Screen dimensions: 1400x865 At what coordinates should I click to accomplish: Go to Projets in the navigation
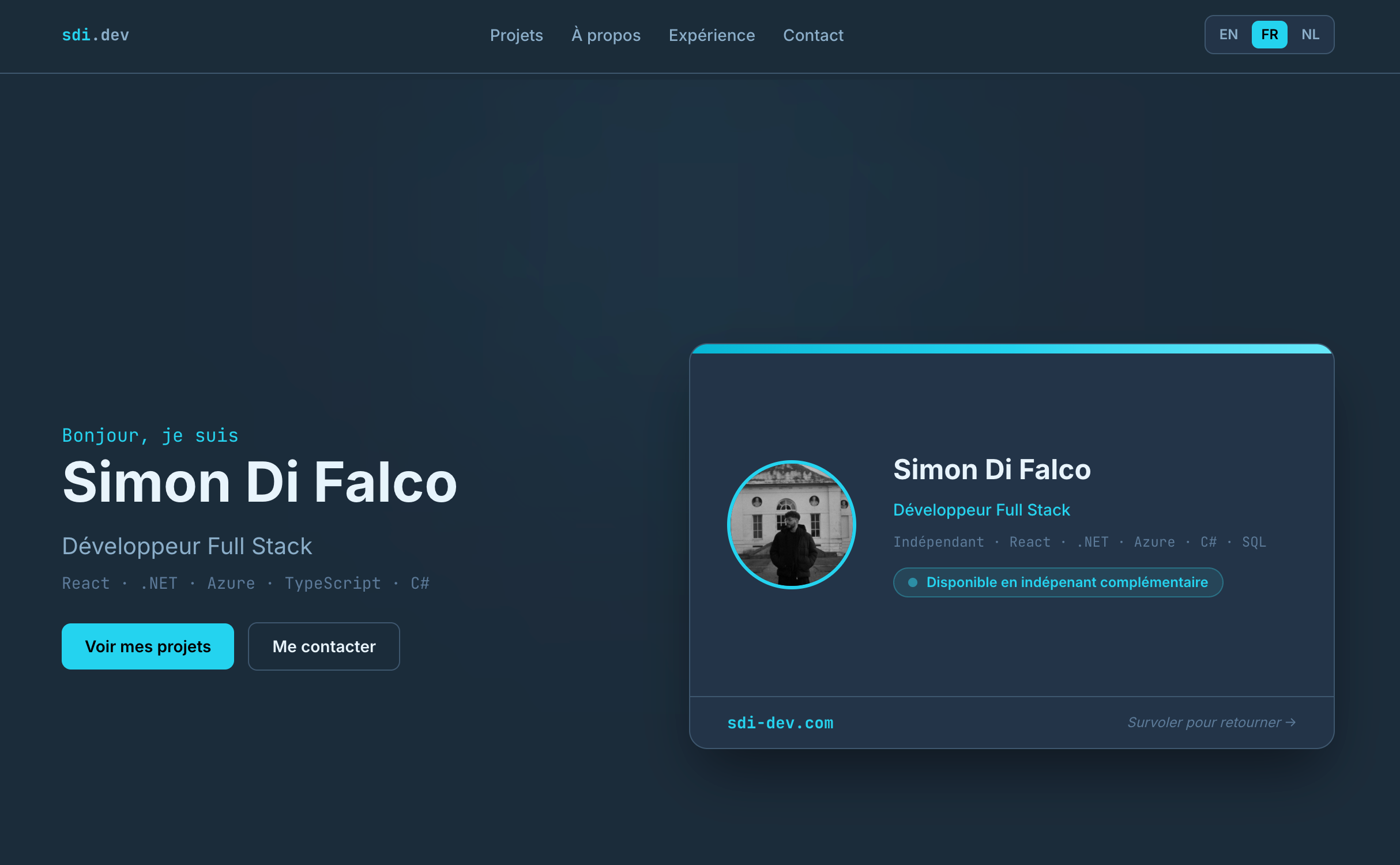click(x=516, y=35)
